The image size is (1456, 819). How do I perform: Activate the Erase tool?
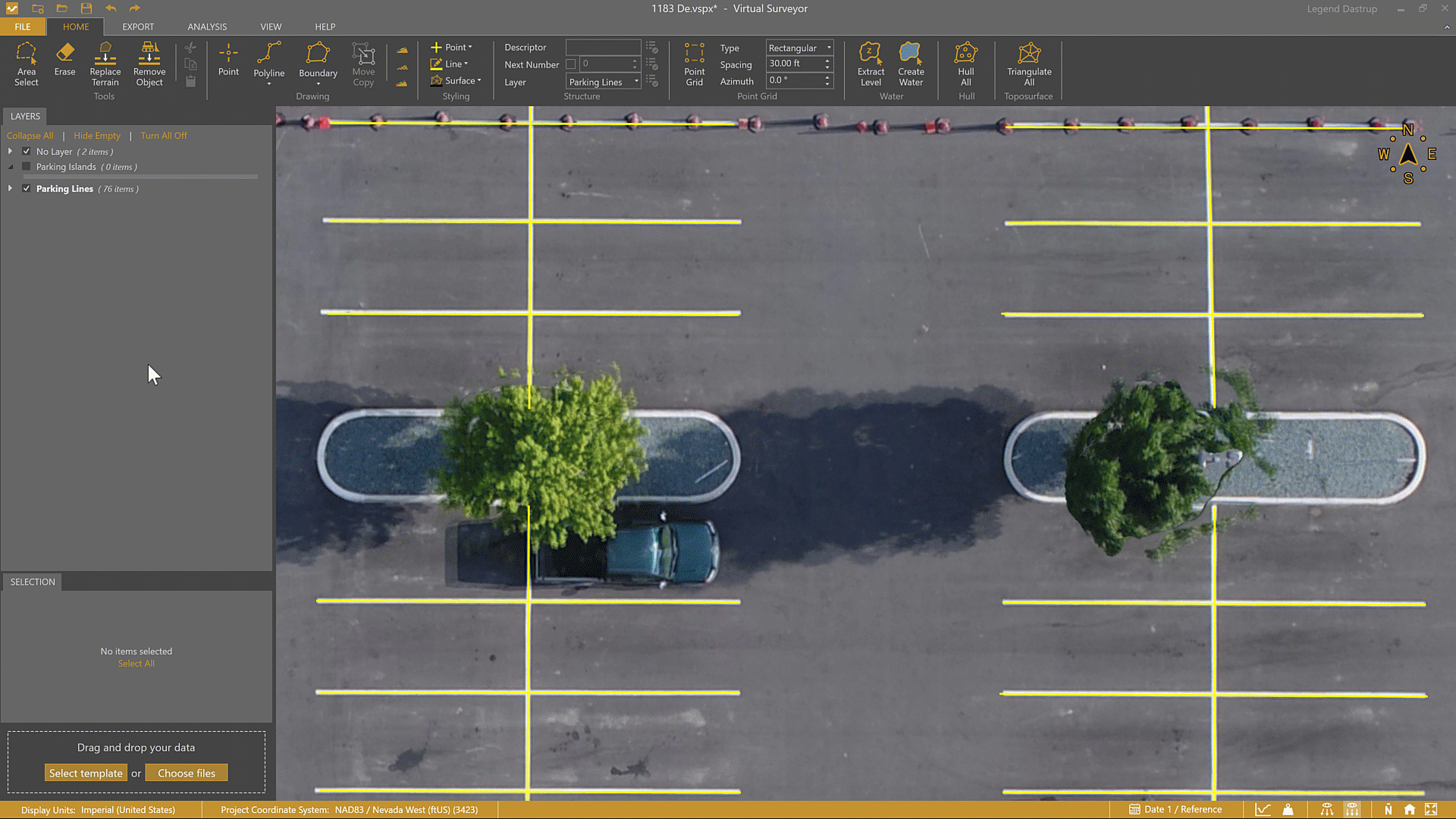coord(64,59)
